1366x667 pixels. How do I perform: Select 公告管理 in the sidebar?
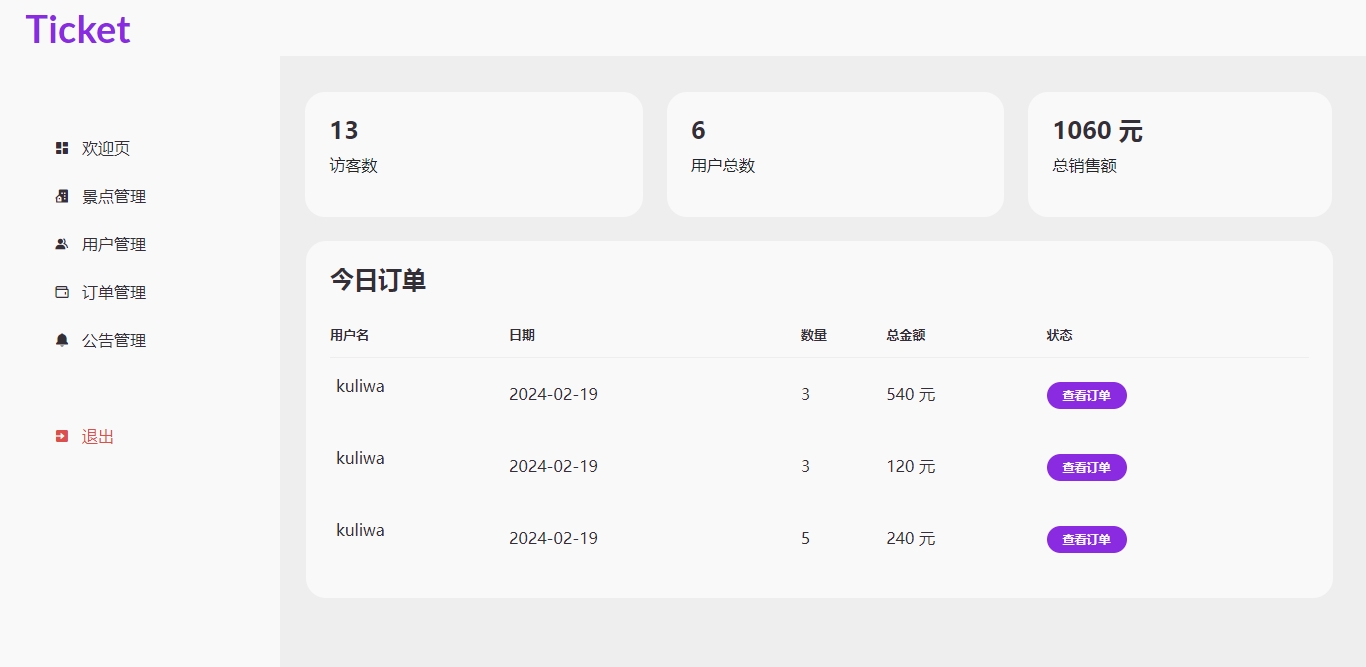pyautogui.click(x=114, y=340)
